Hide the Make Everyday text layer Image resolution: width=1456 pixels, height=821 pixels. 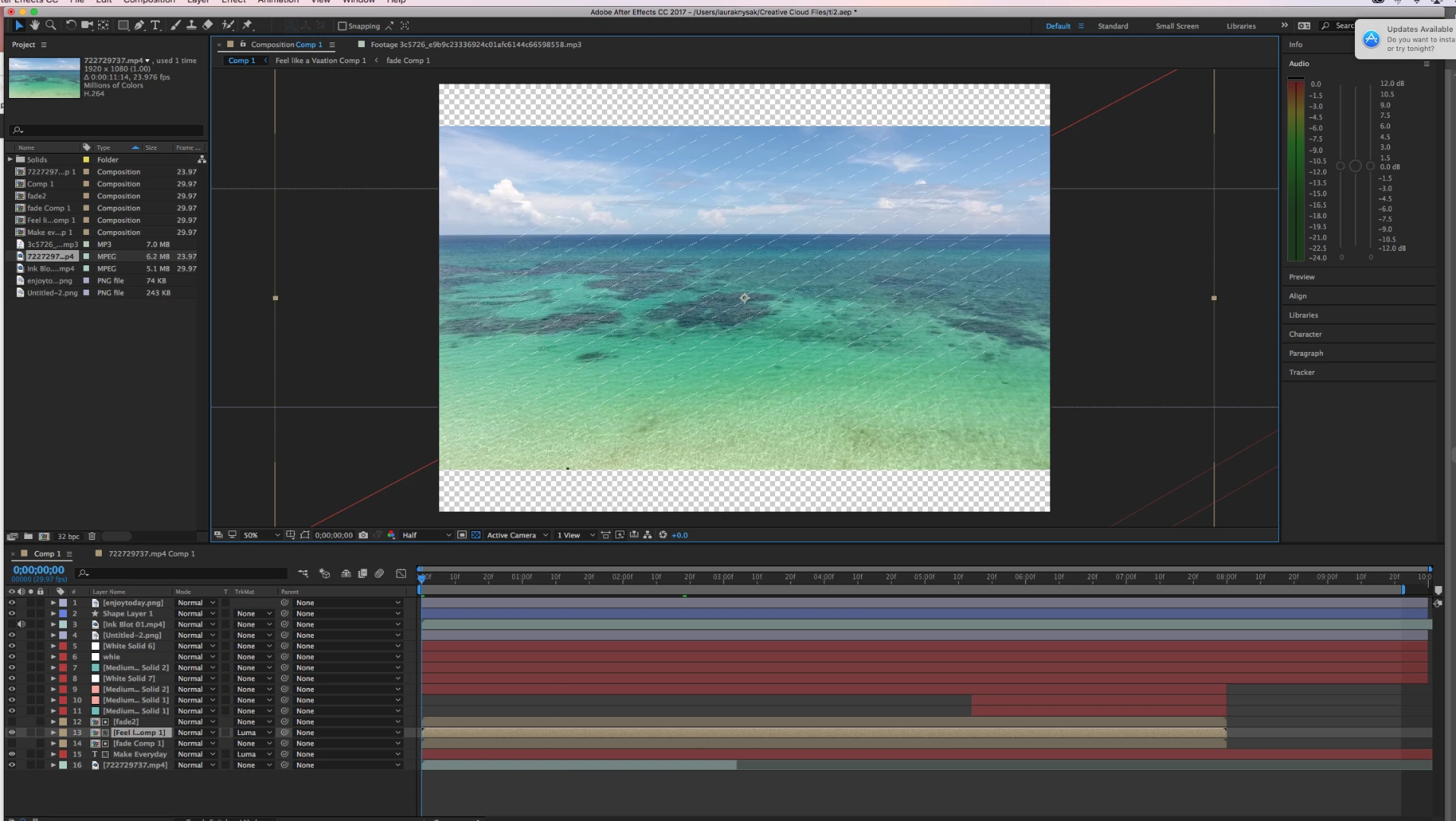11,755
